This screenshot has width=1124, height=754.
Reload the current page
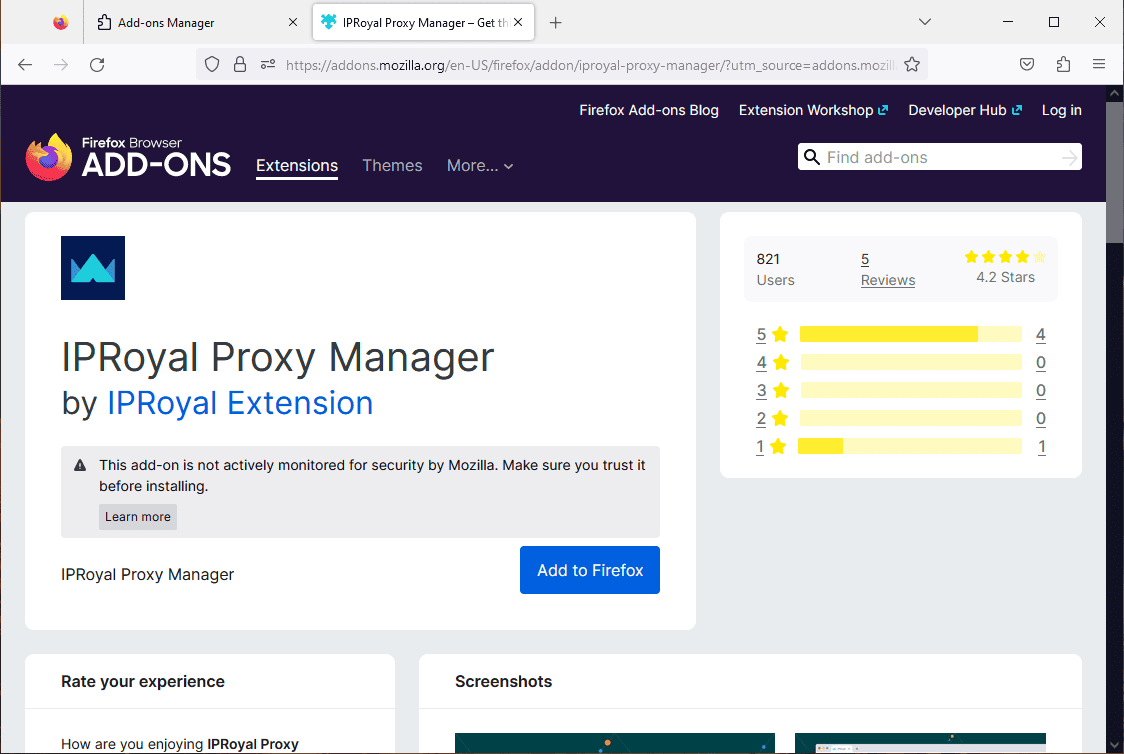click(x=97, y=65)
